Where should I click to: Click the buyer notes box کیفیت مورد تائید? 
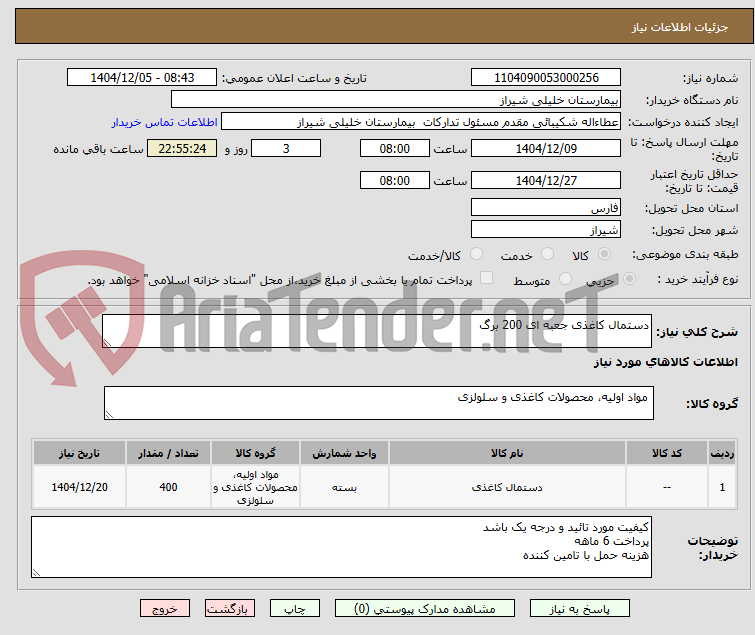(x=341, y=547)
